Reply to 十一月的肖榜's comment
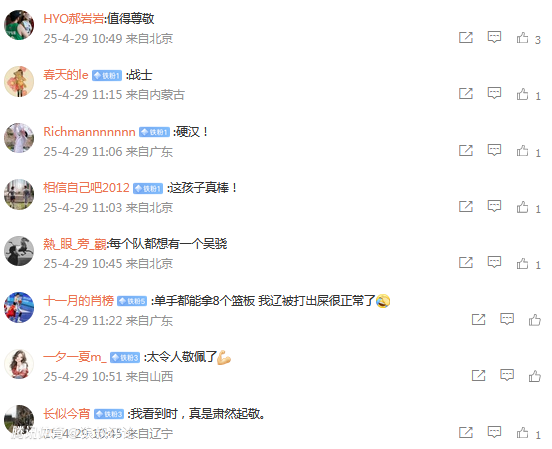Image resolution: width=552 pixels, height=449 pixels. [x=507, y=319]
